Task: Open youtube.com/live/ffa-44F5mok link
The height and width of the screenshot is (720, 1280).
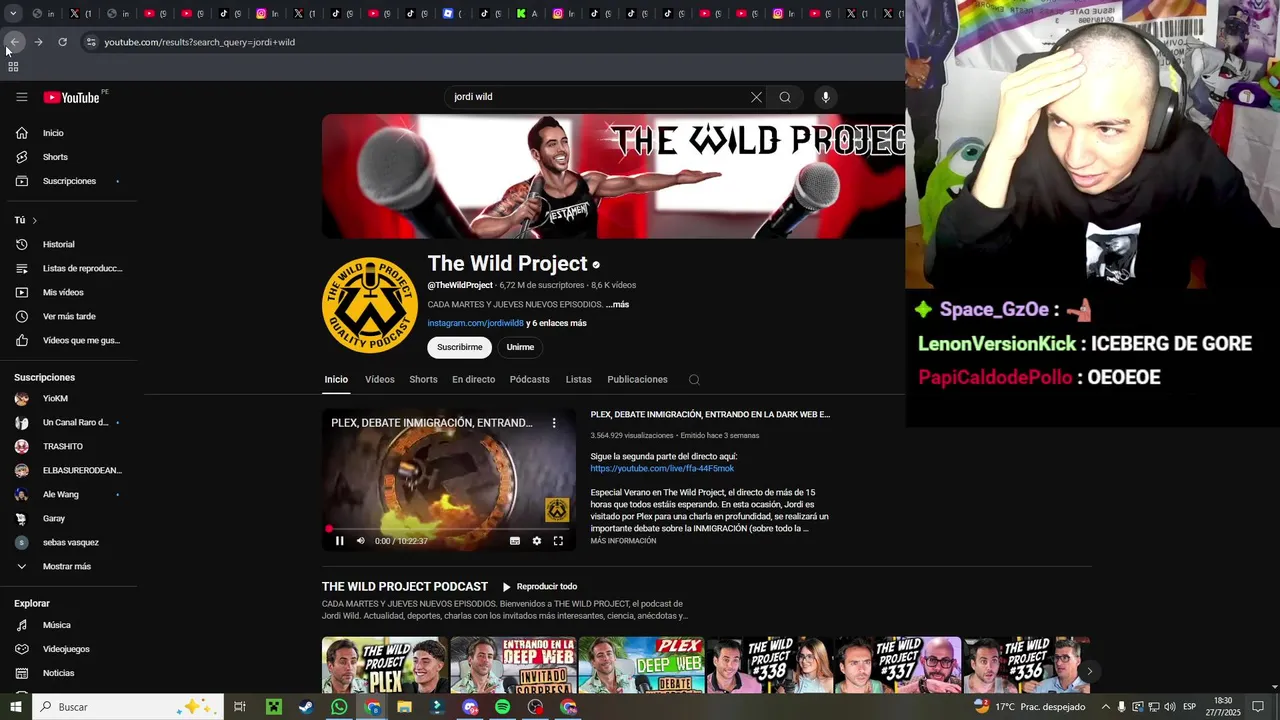Action: 662,468
